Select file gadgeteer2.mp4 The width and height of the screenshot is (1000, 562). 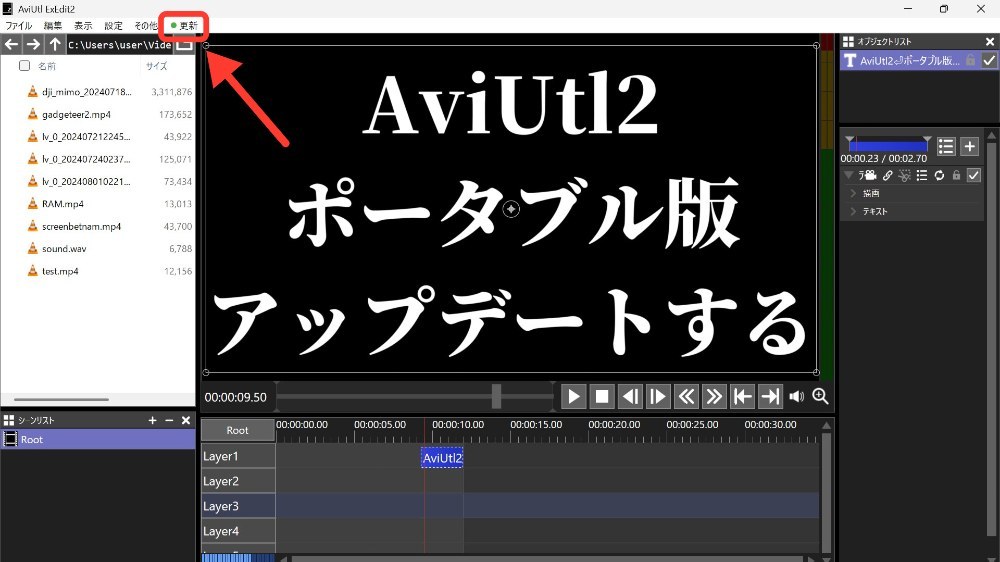point(77,114)
